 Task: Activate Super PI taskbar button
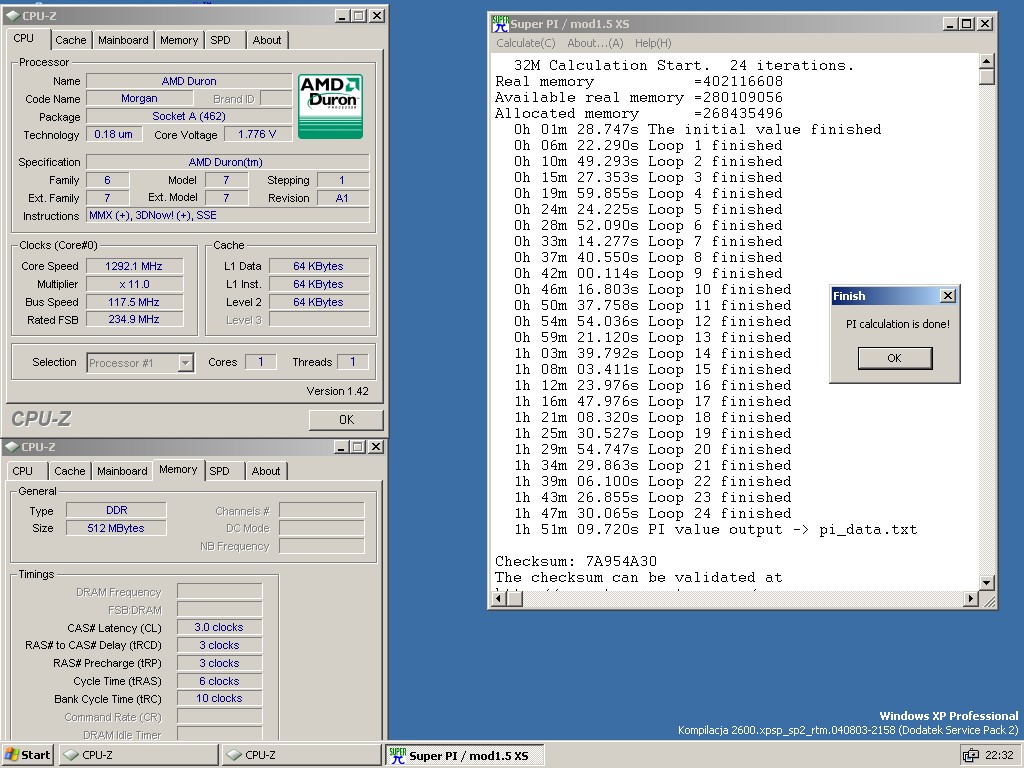pos(465,755)
